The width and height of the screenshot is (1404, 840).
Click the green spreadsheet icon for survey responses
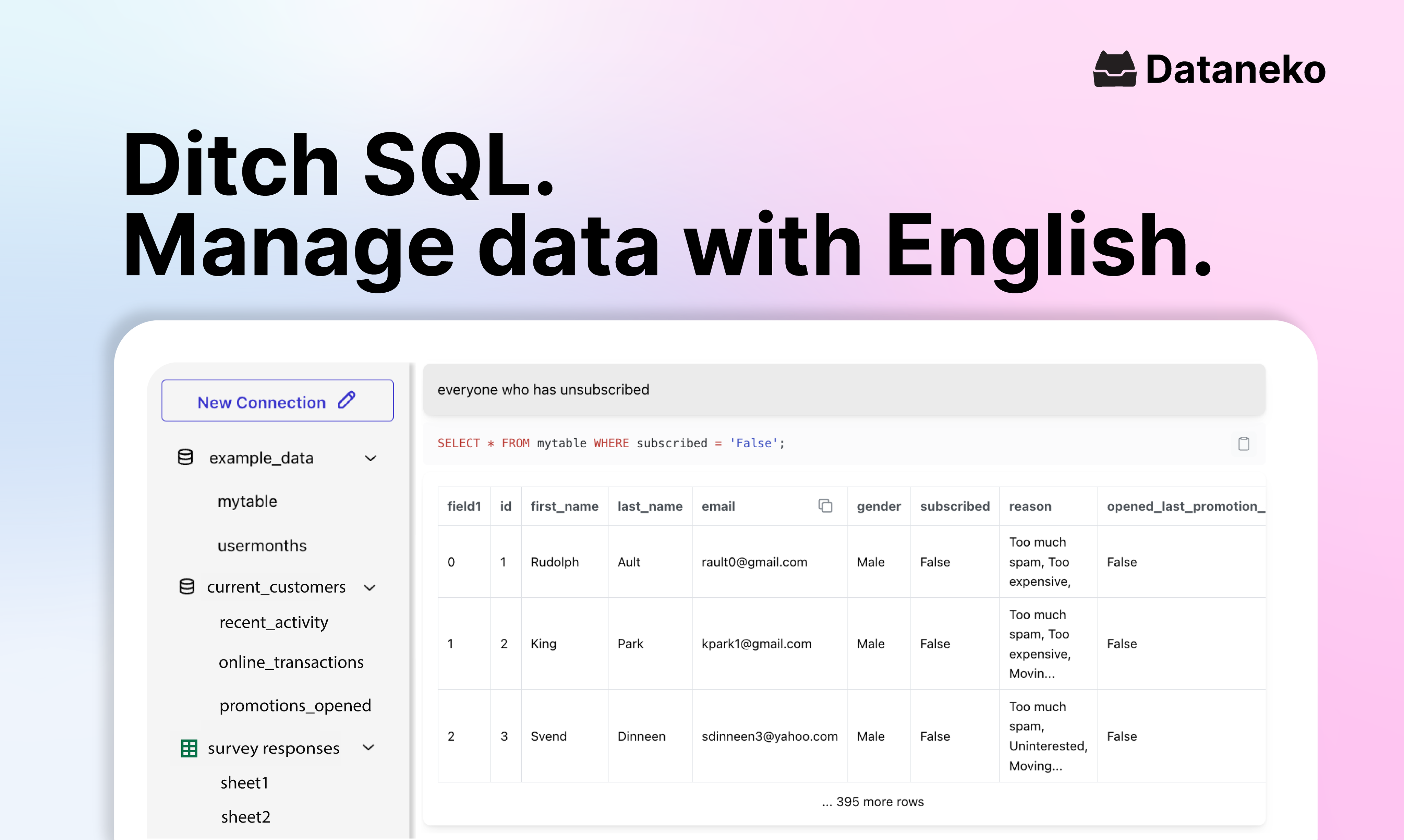189,748
